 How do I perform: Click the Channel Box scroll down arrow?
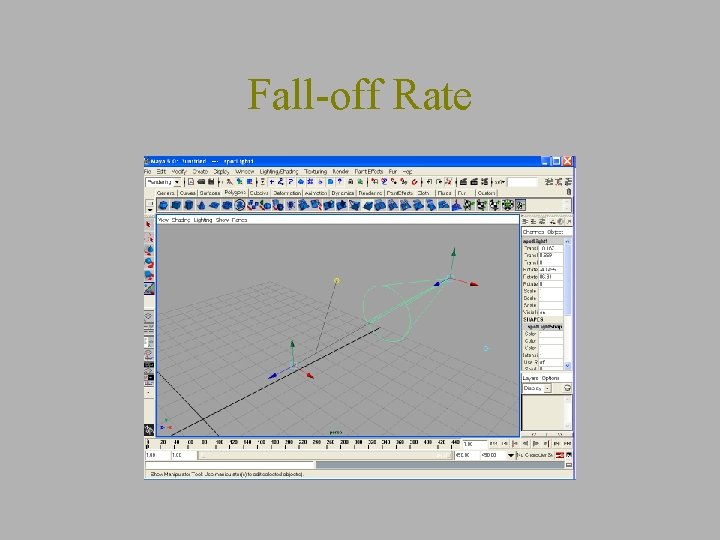point(568,366)
